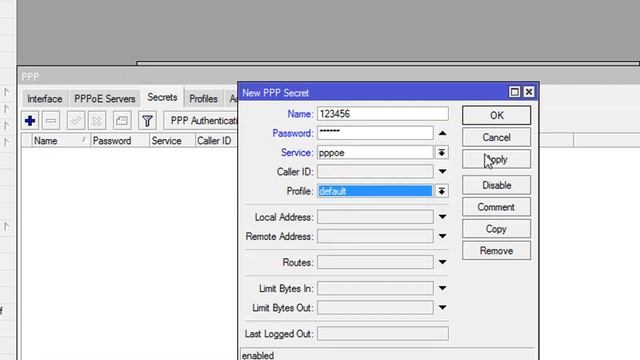Click the Last Logged Out field

[x=382, y=334]
